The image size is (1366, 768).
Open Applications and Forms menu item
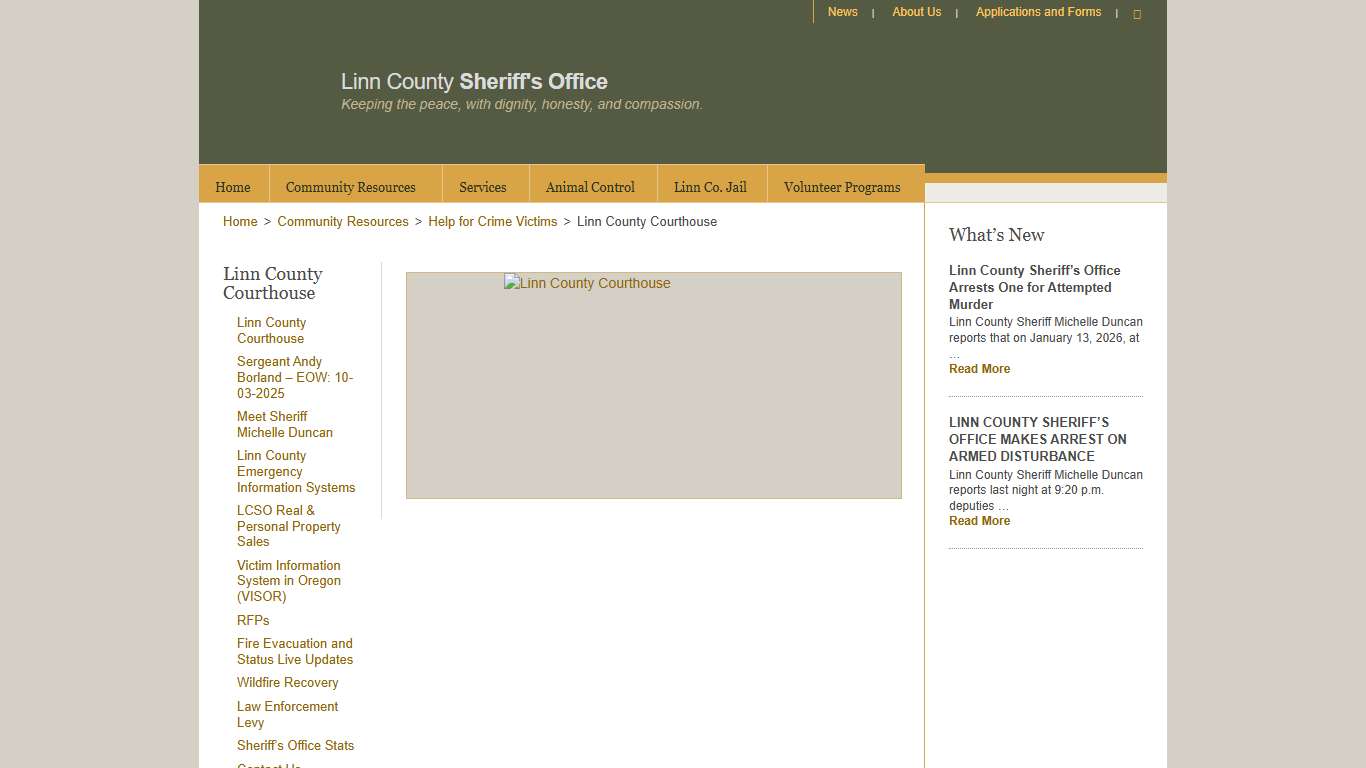tap(1038, 11)
